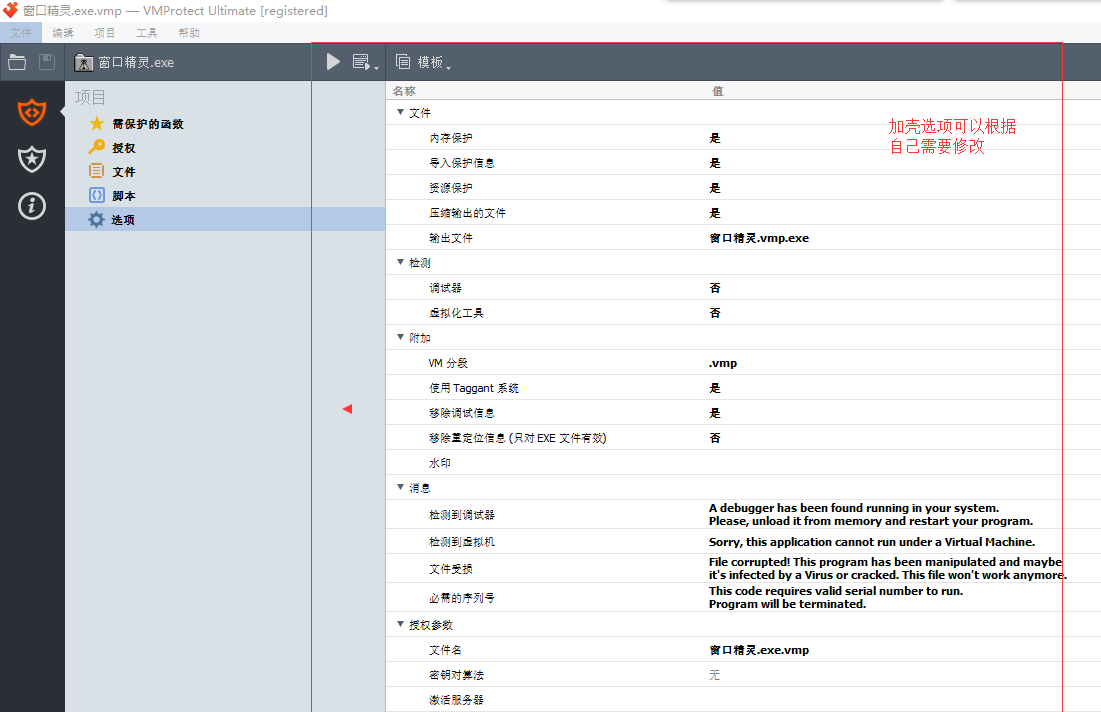Viewport: 1101px width, 712px height.
Task: Click the 值 column header
Action: pyautogui.click(x=718, y=91)
